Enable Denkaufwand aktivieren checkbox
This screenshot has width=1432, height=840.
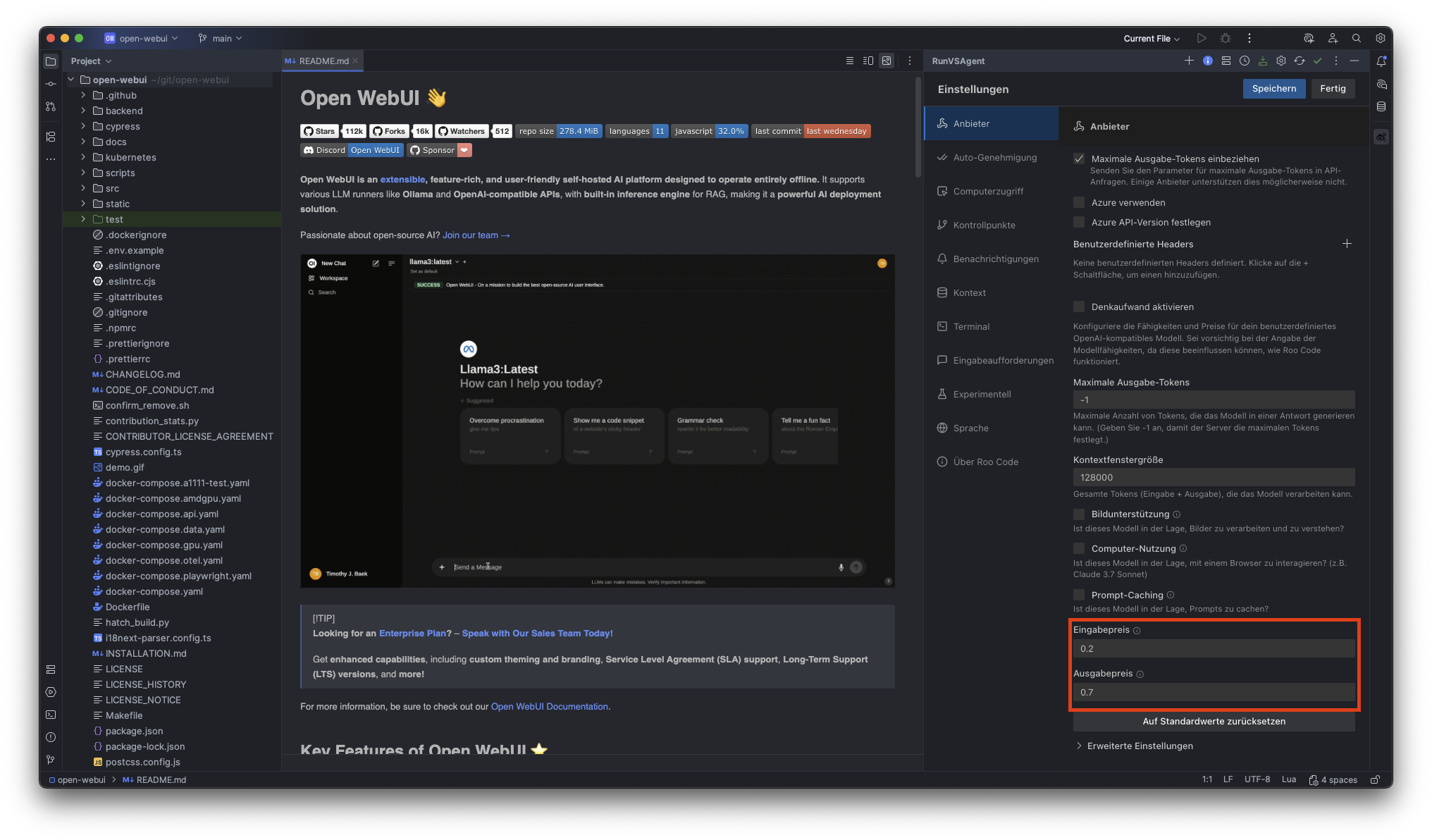[x=1079, y=307]
